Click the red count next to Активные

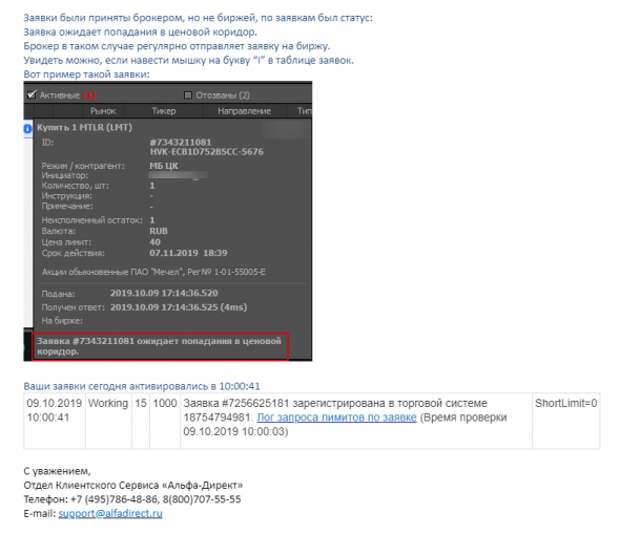pos(88,95)
